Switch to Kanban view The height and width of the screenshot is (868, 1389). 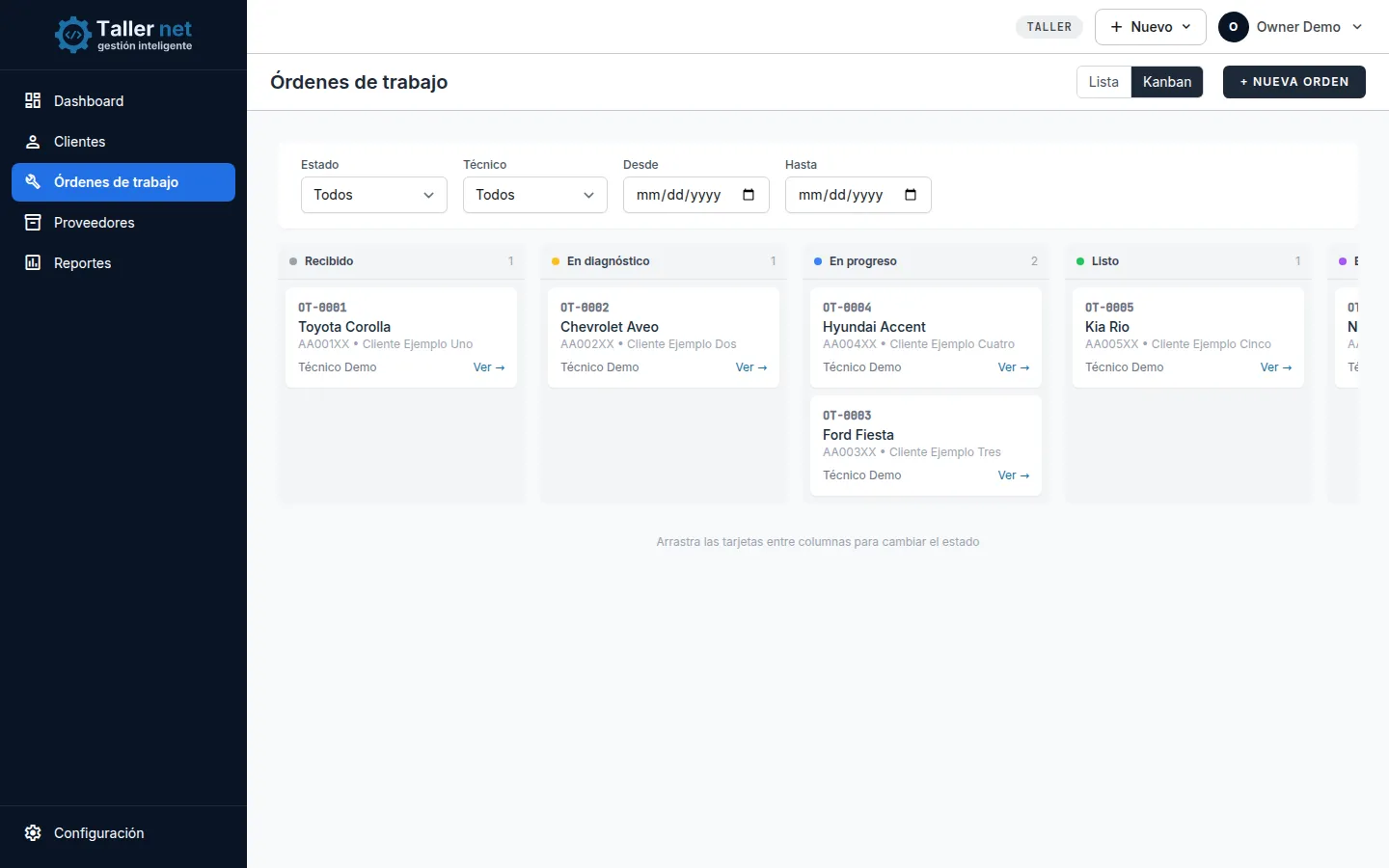(1167, 82)
